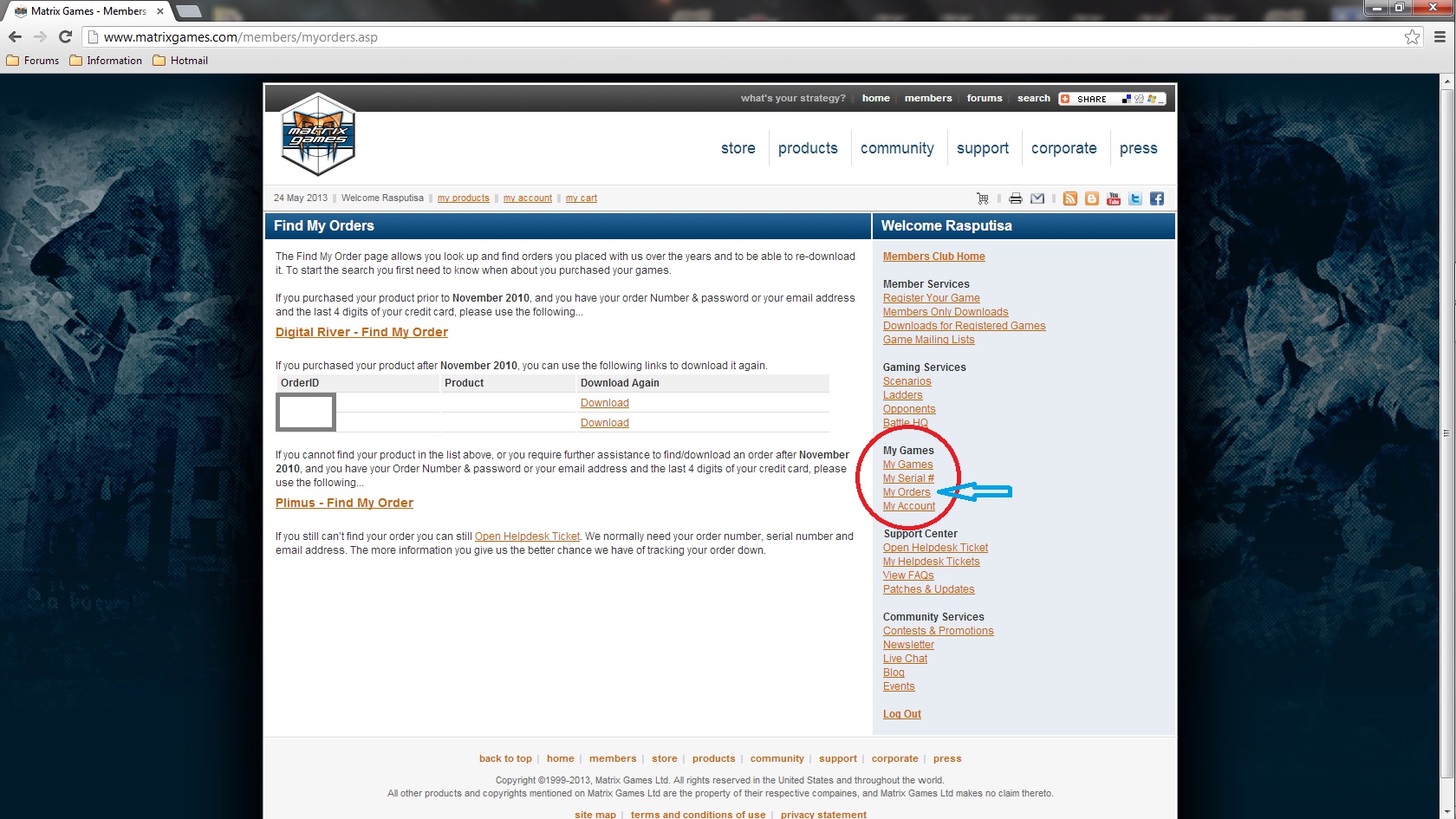
Task: Open Patches & Updates
Action: (929, 589)
